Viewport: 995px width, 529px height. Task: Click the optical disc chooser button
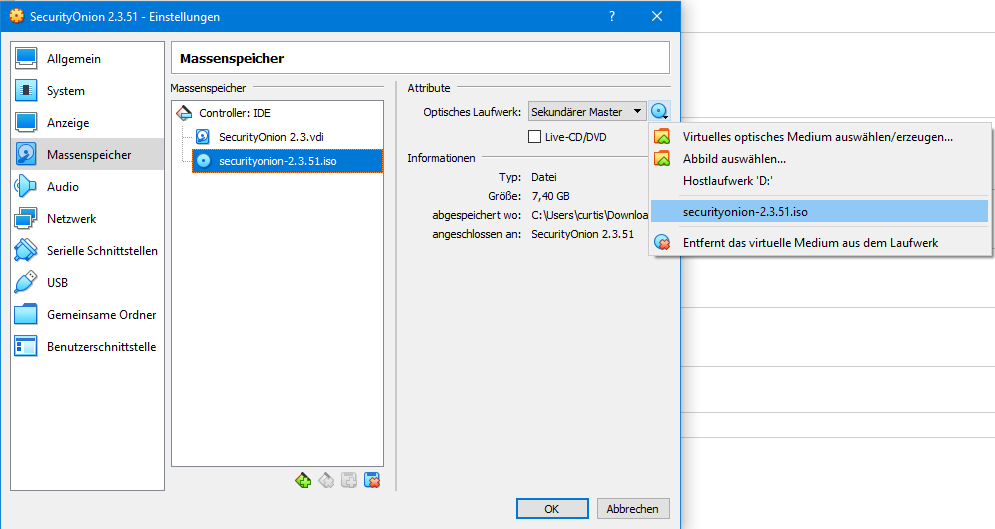point(660,112)
